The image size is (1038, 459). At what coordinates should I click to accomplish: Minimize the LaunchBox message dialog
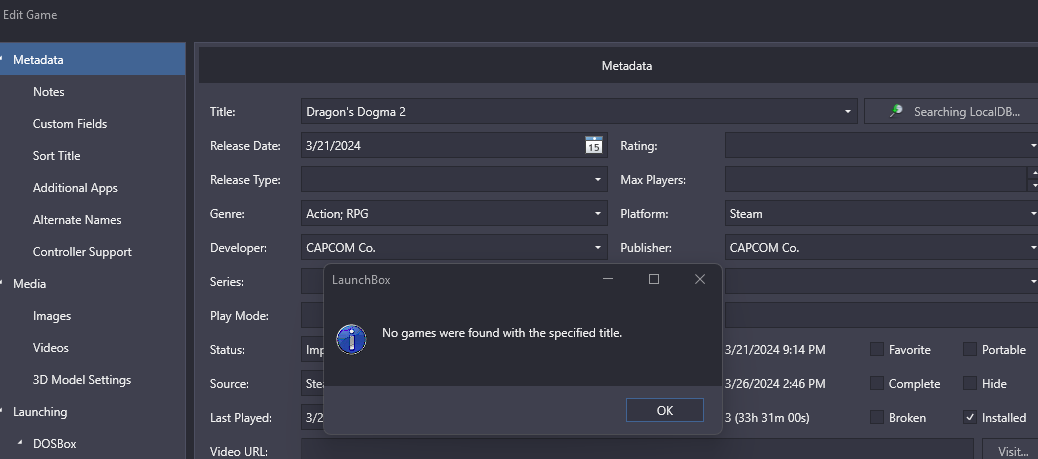(x=608, y=280)
